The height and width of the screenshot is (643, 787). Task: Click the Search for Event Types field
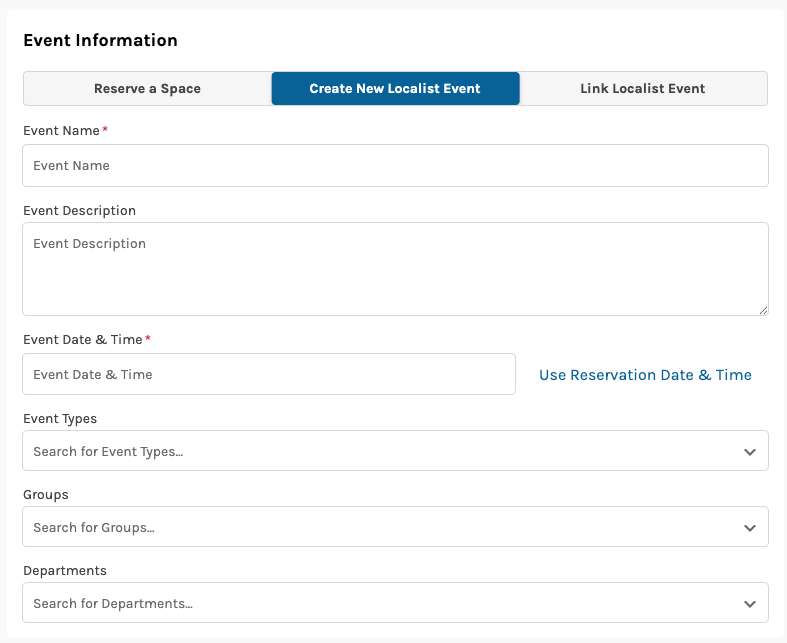(380, 452)
